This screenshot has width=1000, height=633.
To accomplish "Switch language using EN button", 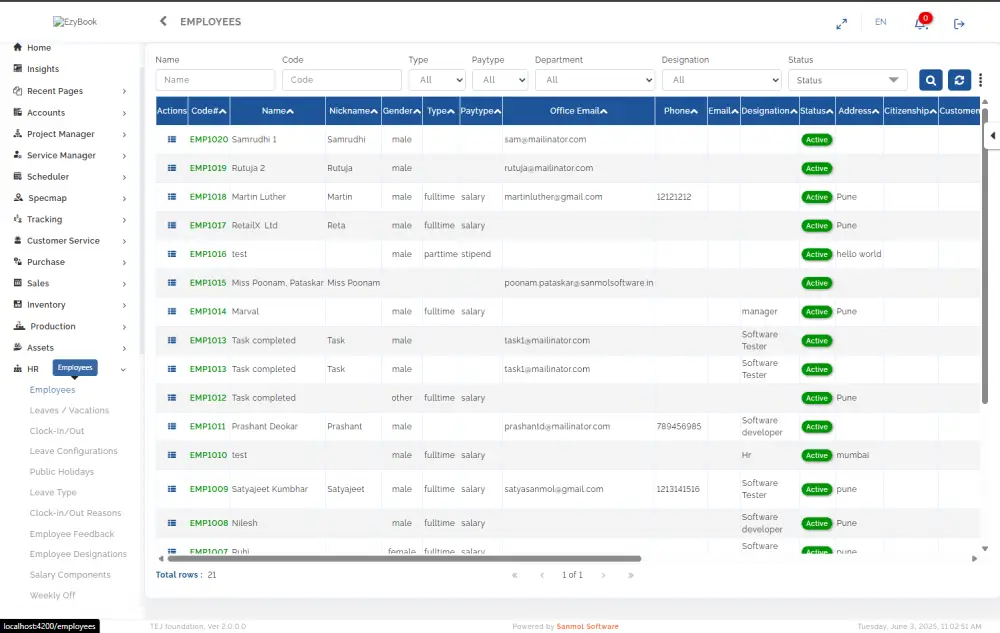I will 880,22.
